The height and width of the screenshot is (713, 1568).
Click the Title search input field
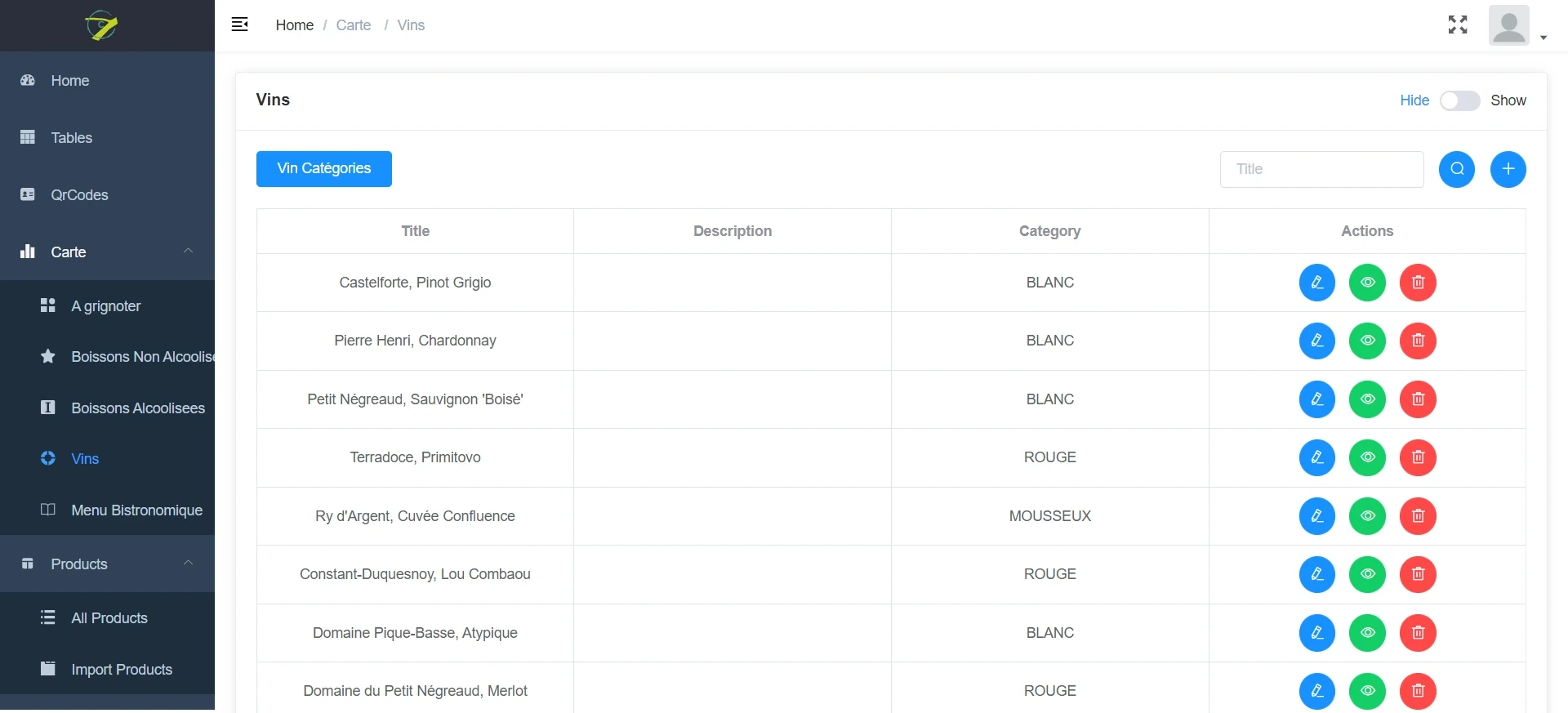click(1321, 169)
